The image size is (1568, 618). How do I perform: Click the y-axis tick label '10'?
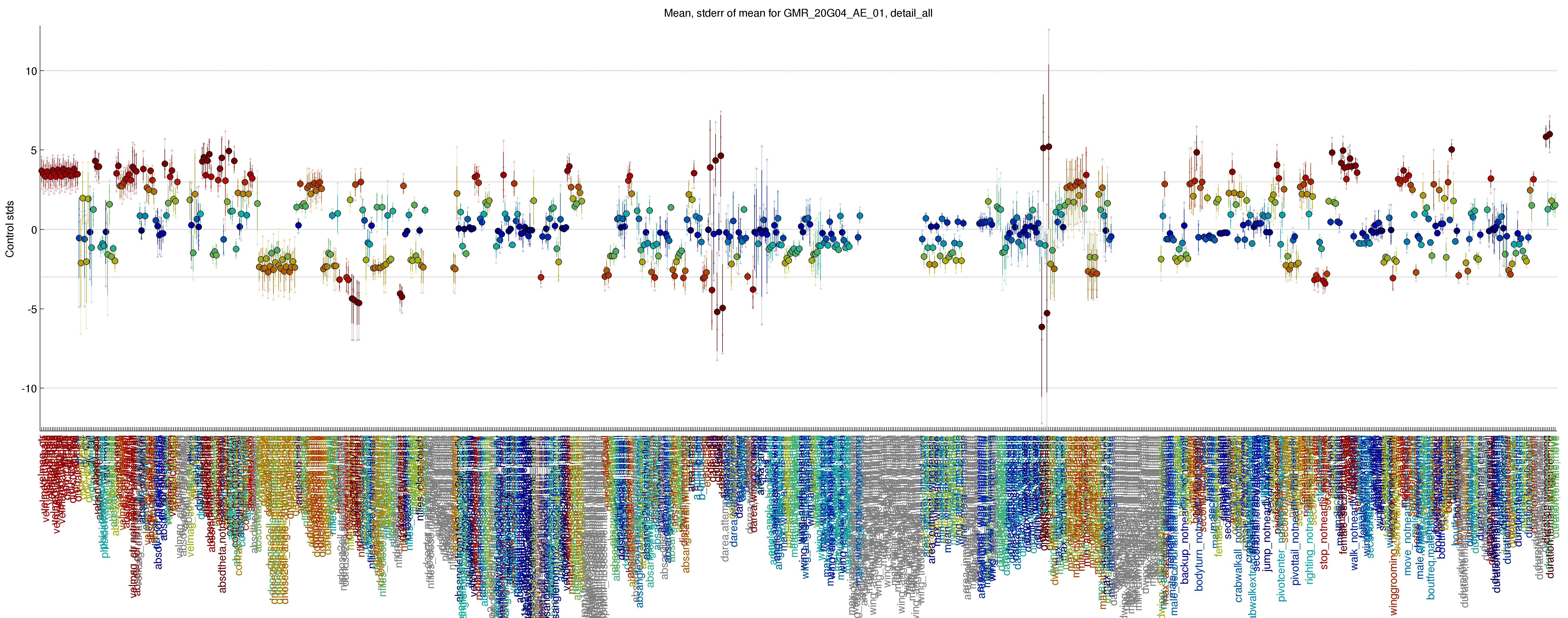[31, 71]
